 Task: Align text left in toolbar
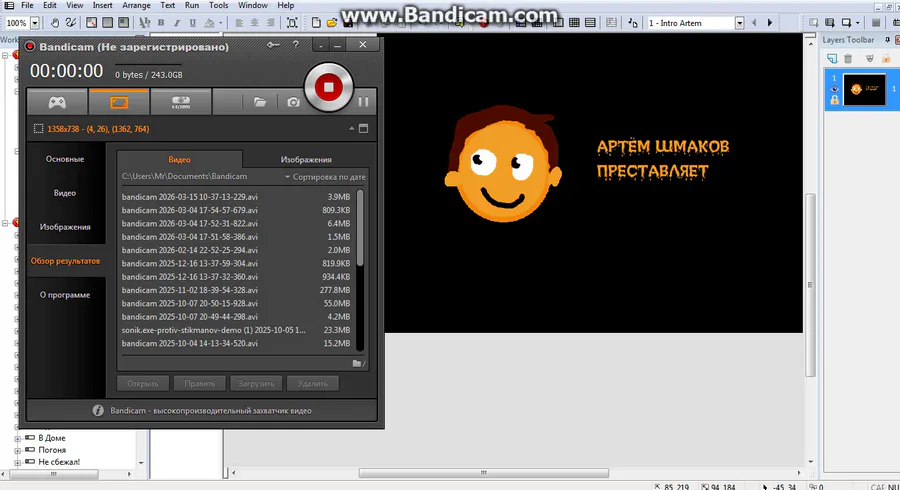[239, 23]
